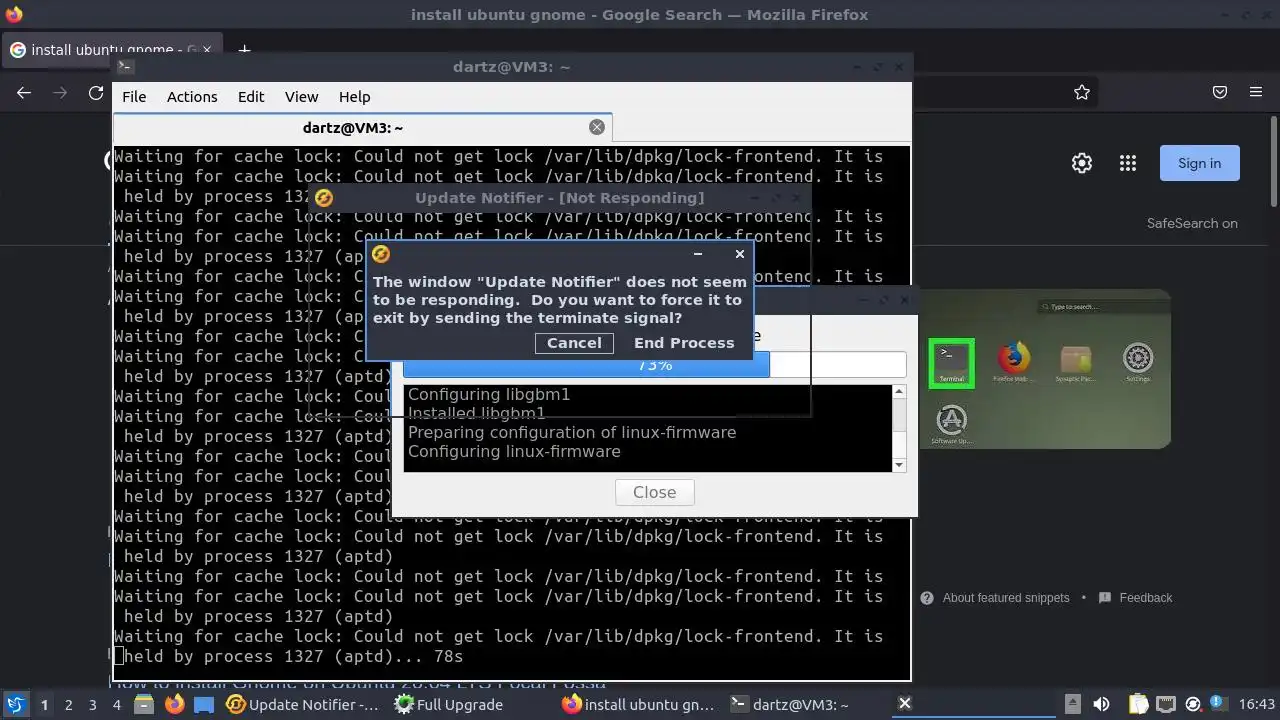Open Google quick settings gear
Screen dimensions: 1280x720
coord(1082,163)
